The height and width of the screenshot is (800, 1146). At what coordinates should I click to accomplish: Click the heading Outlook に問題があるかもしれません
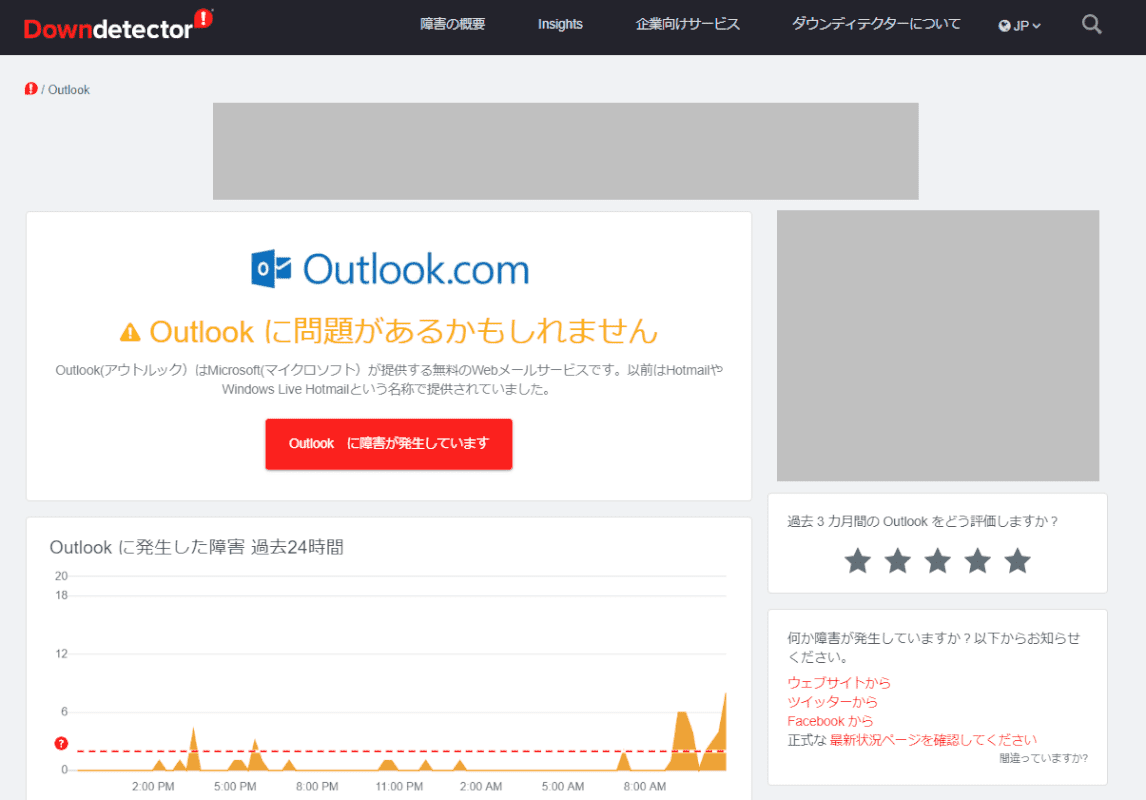403,332
